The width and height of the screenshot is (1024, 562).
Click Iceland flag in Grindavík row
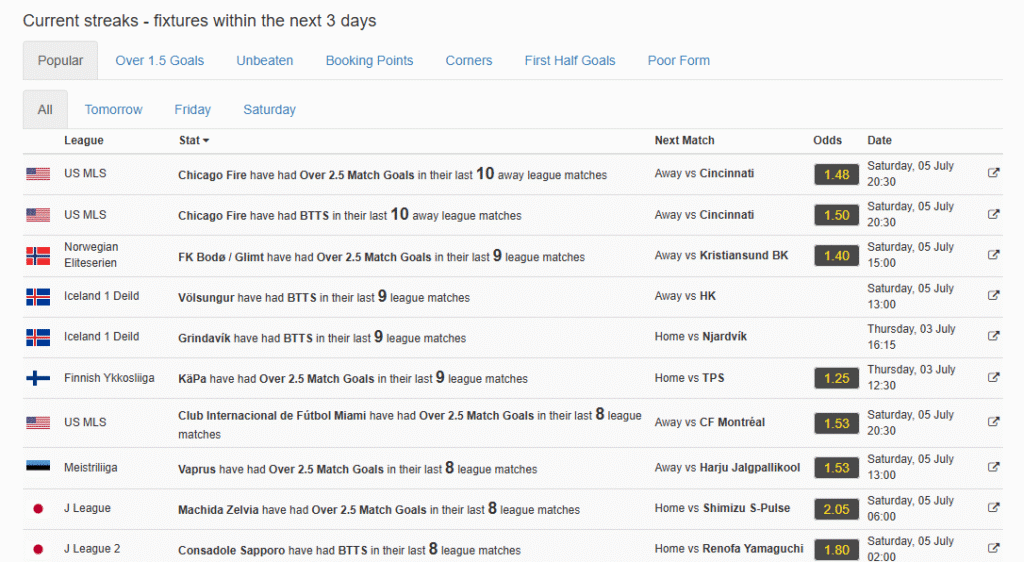(38, 337)
